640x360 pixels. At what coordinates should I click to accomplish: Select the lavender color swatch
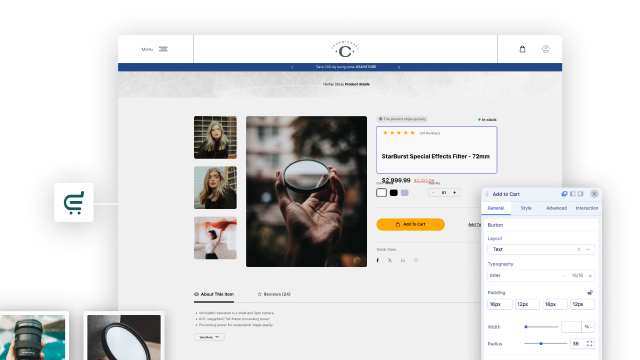pyautogui.click(x=404, y=193)
